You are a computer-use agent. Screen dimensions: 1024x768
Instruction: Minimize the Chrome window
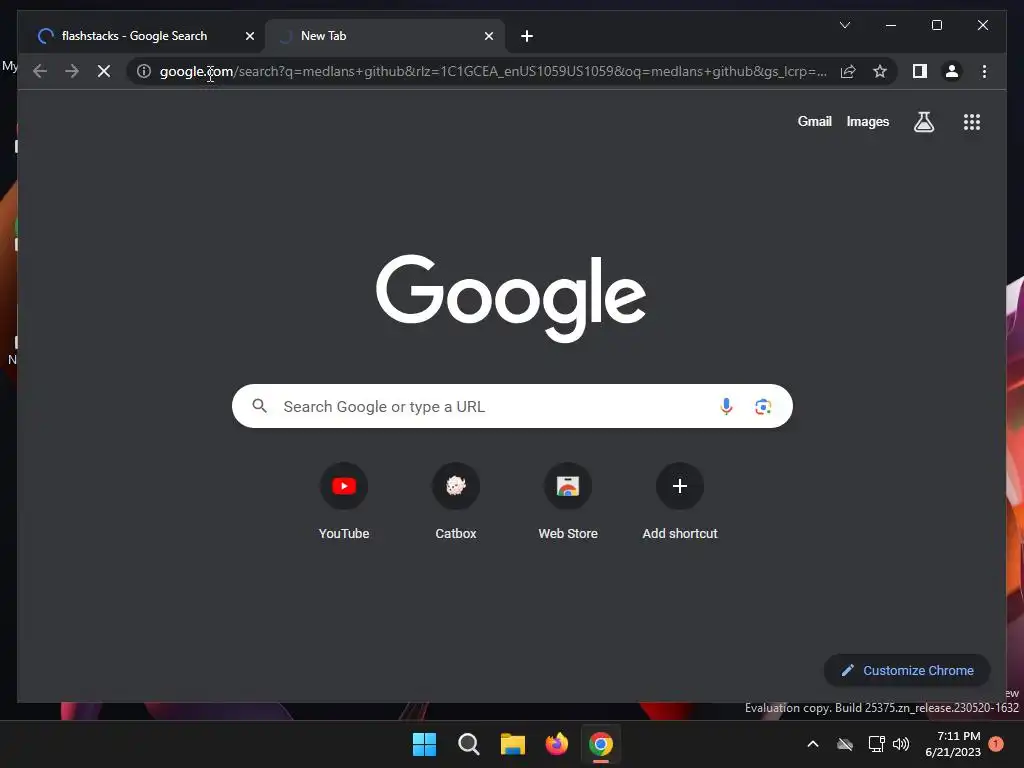point(891,25)
